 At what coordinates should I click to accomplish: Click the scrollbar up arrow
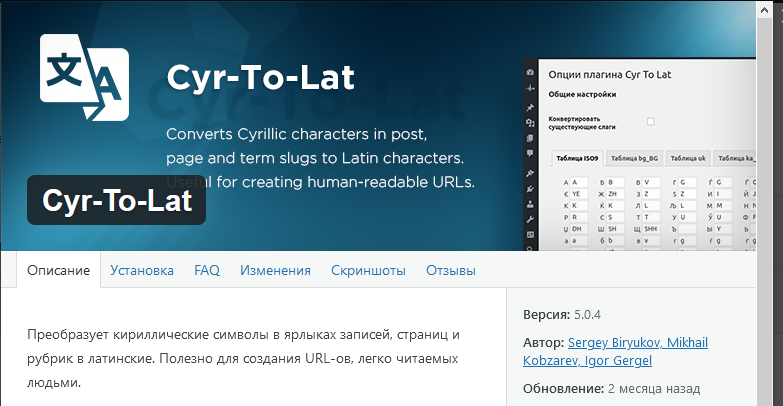coord(764,9)
